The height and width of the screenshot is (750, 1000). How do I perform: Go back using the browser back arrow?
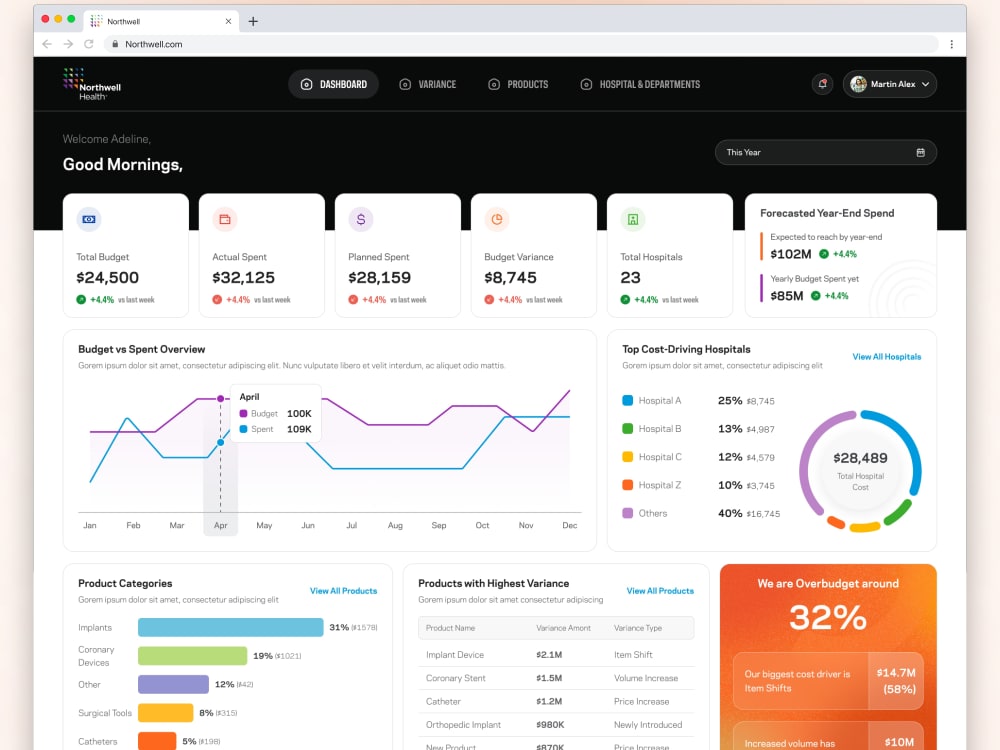click(47, 44)
